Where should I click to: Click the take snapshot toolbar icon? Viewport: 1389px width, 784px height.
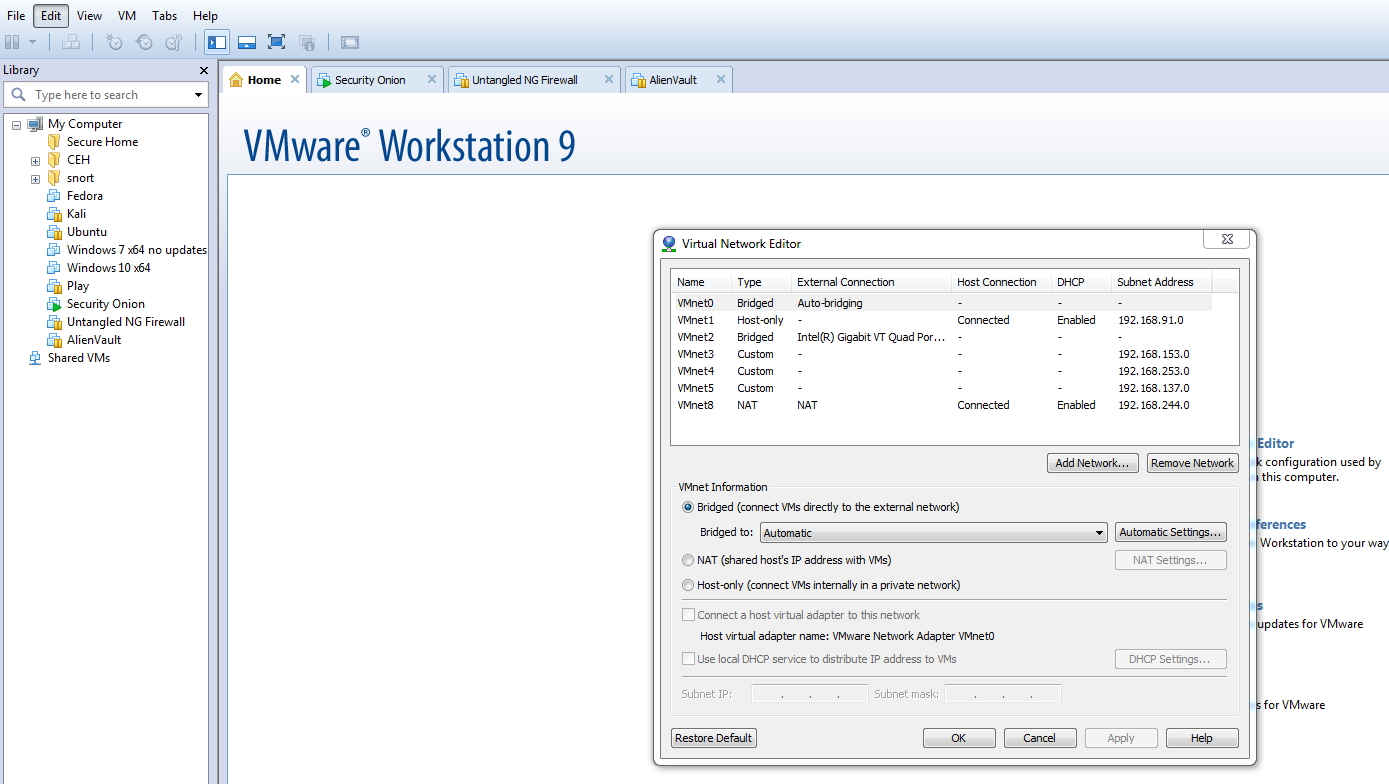(x=114, y=42)
